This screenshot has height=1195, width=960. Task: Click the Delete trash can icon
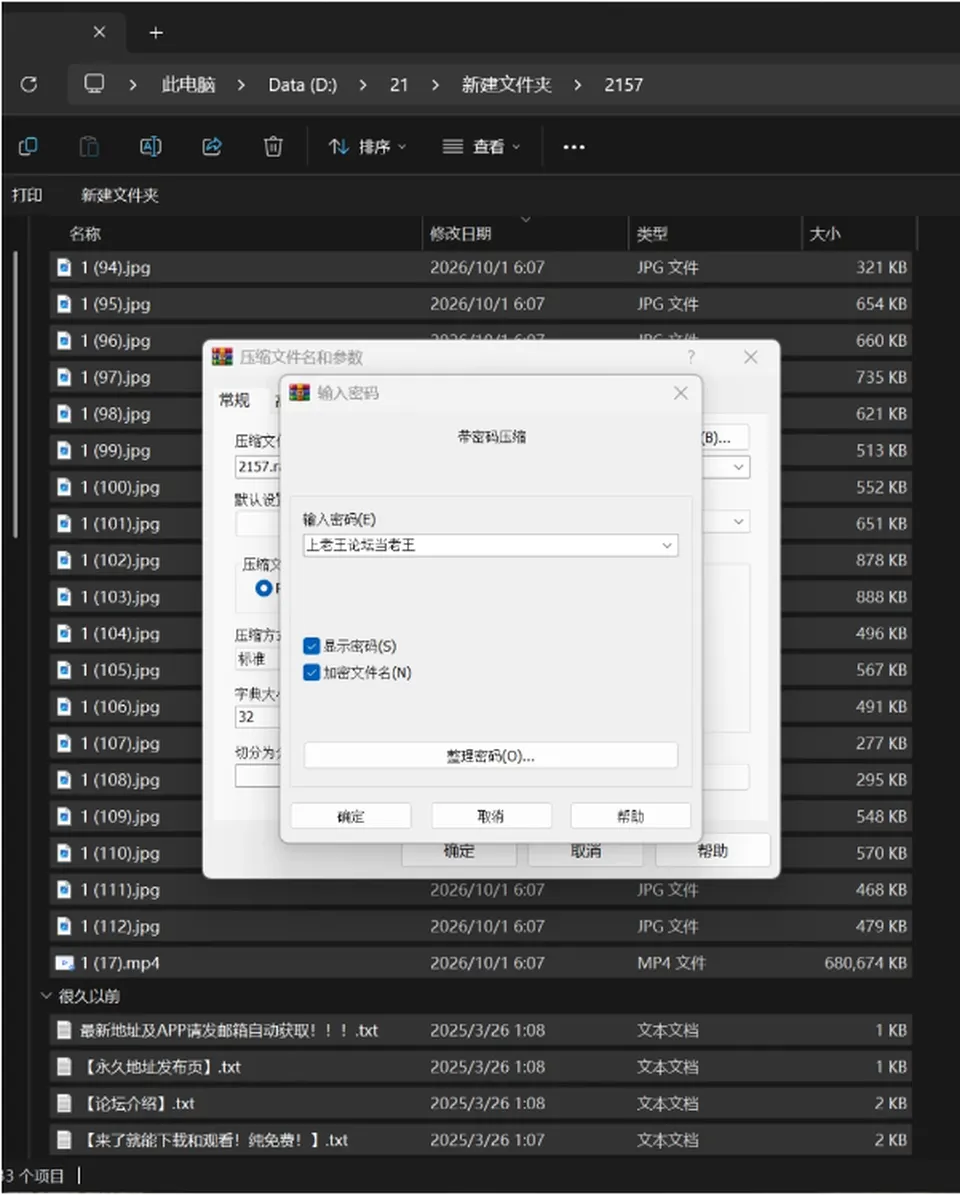tap(273, 146)
